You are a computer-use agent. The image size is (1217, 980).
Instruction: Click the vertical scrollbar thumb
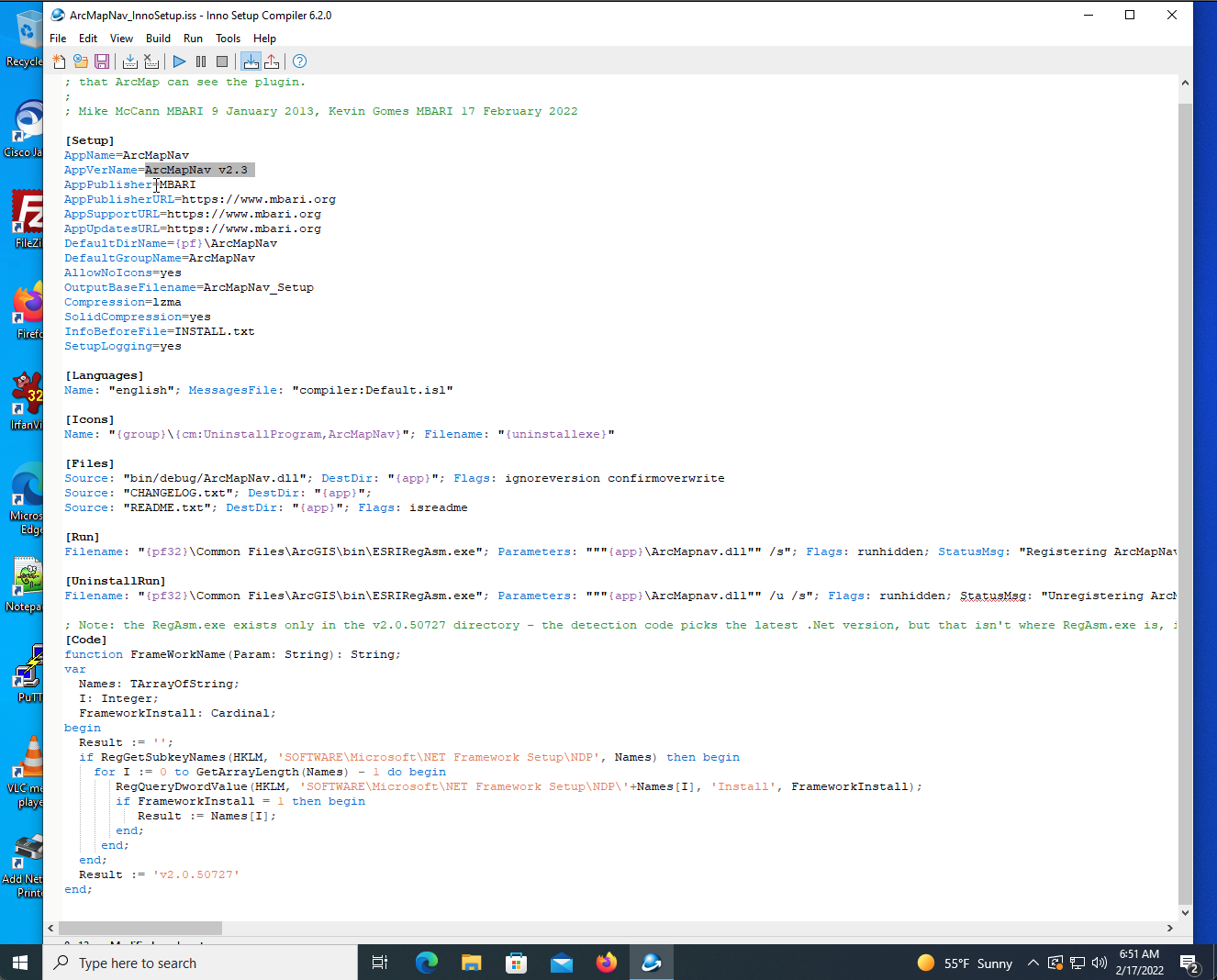[x=1185, y=503]
